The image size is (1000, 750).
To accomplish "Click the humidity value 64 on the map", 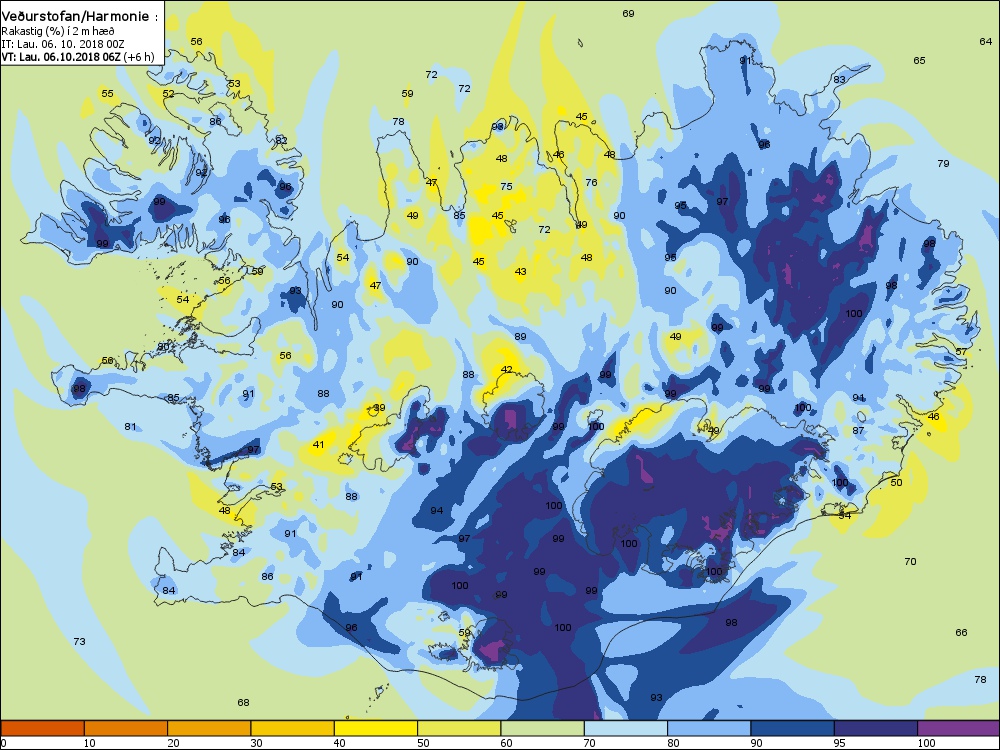I will (x=985, y=41).
